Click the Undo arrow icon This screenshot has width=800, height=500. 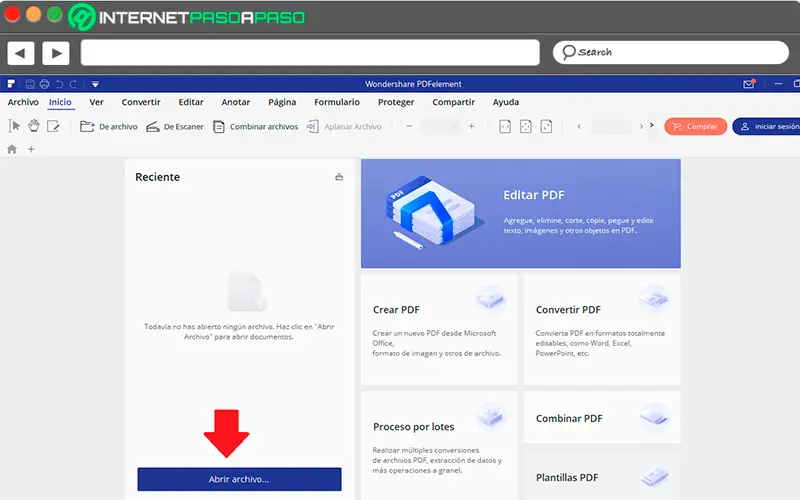tap(59, 84)
